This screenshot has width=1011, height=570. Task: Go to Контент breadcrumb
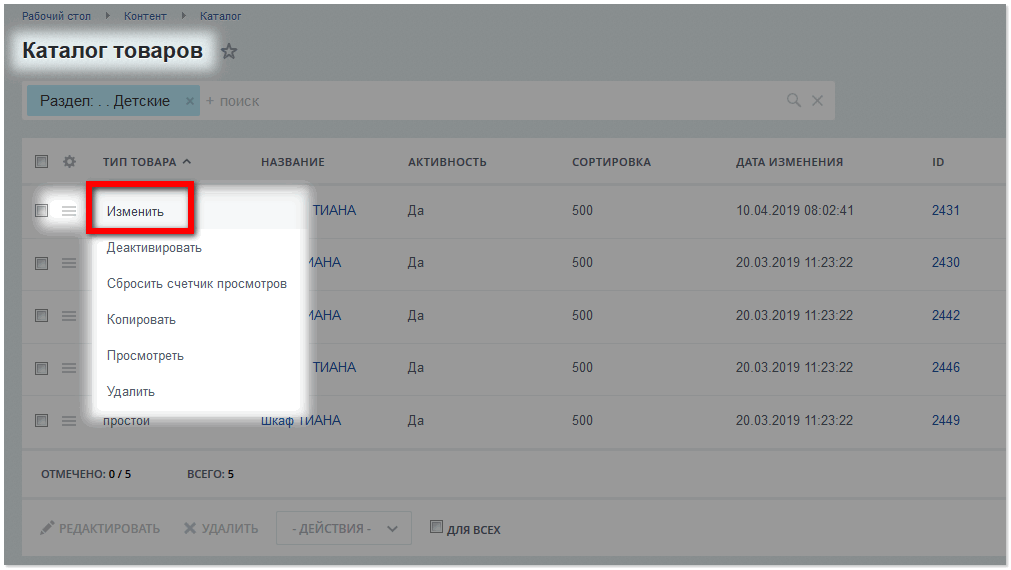[x=145, y=16]
